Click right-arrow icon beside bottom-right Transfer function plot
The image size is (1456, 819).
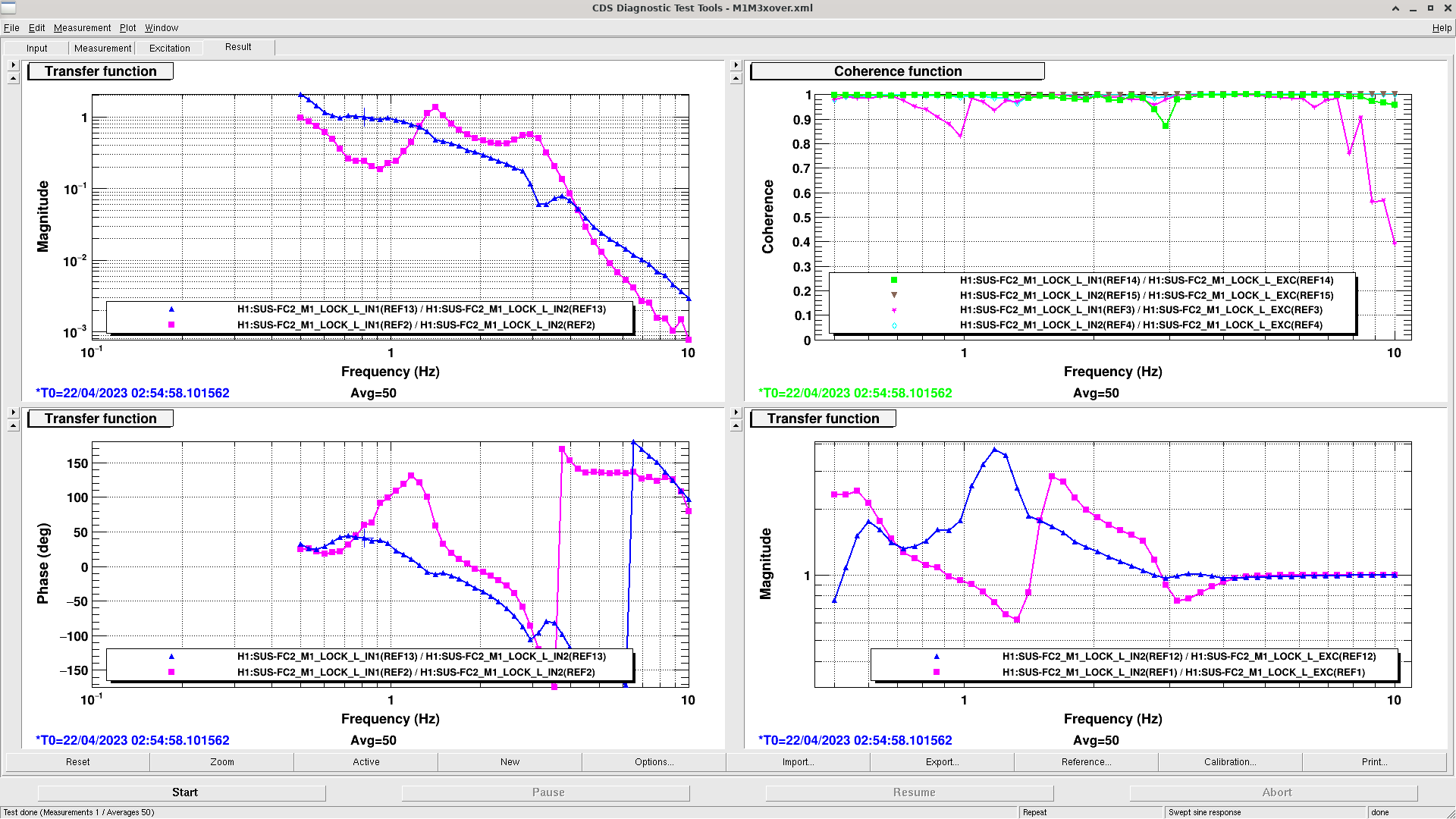[x=736, y=413]
